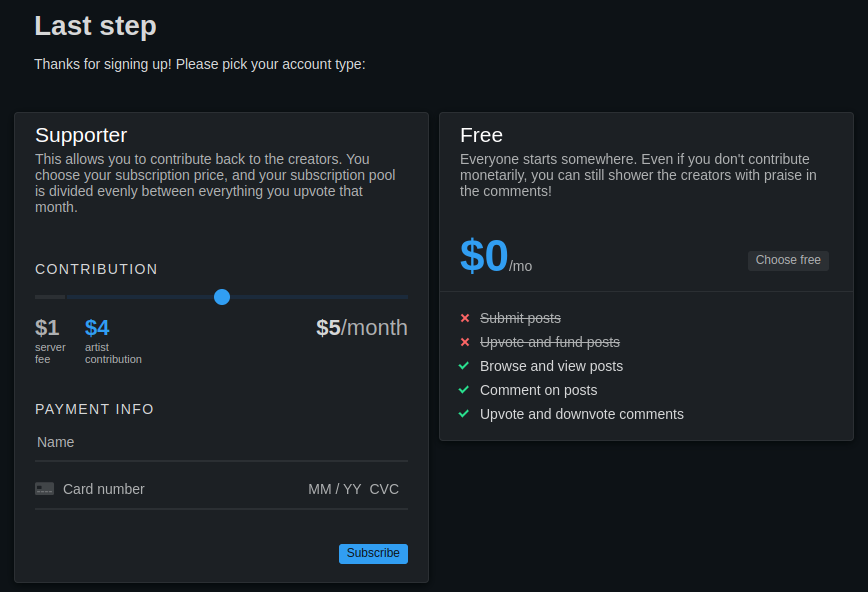Click red X next to Upvote and fund posts
Screen dimensions: 868x592
point(465,342)
